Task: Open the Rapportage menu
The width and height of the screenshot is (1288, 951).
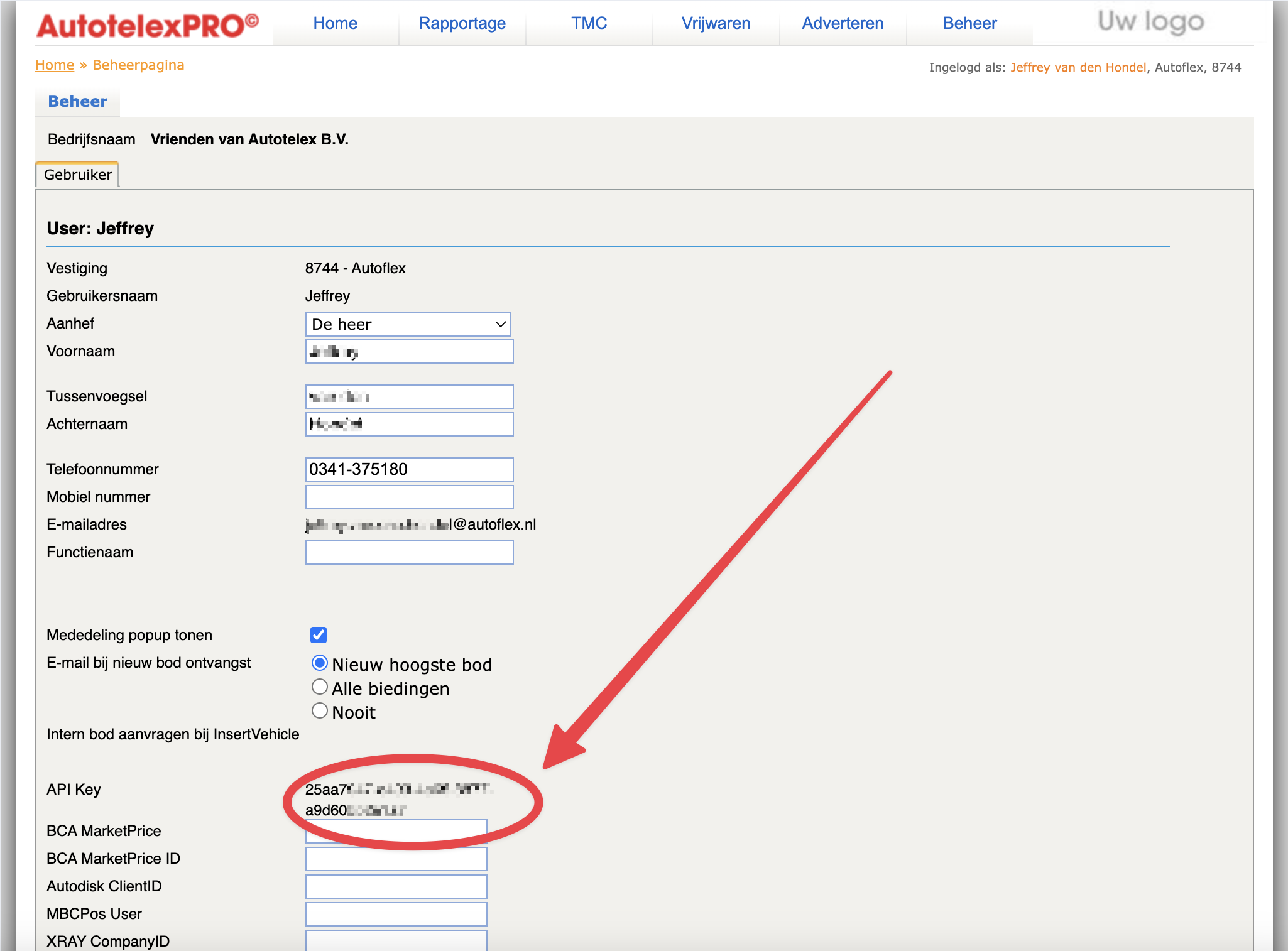Action: (x=462, y=23)
